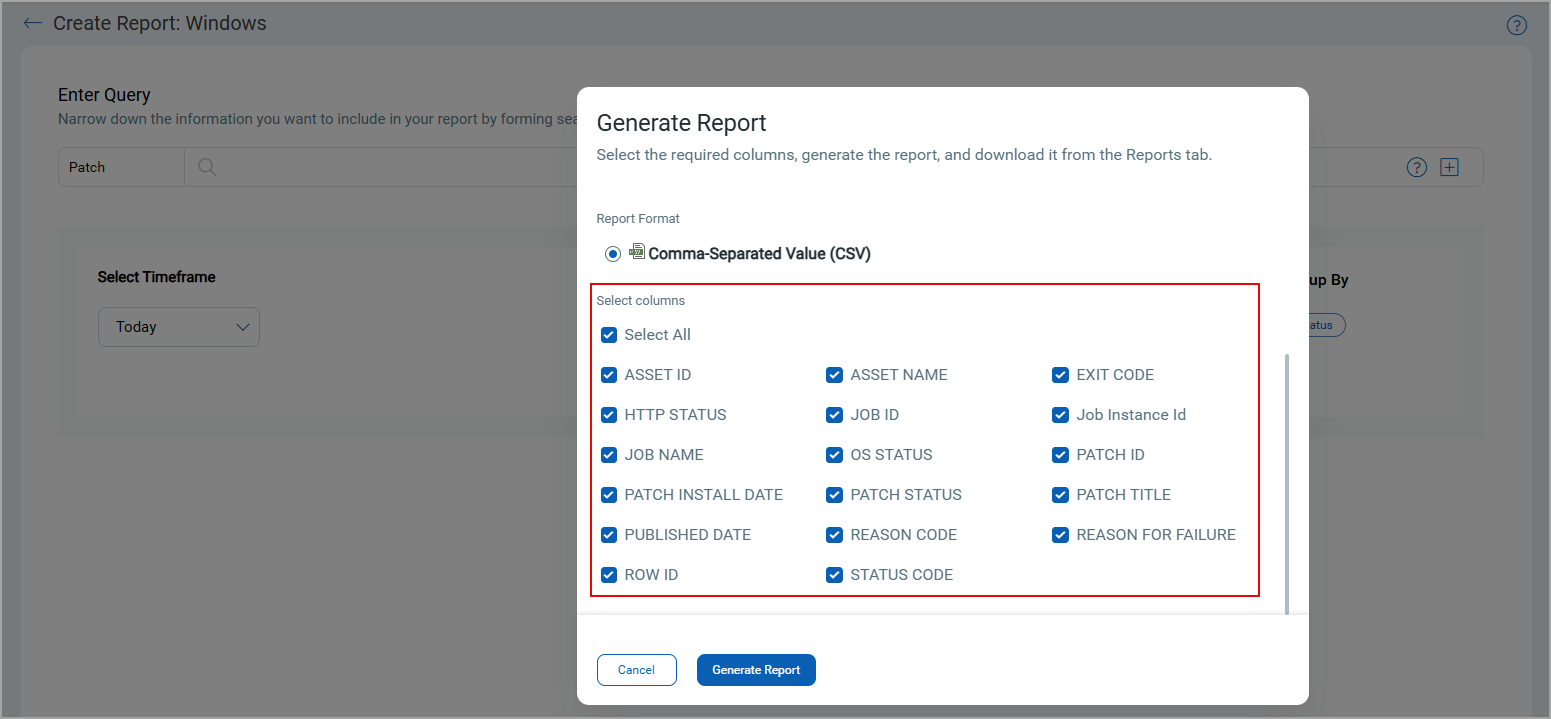Click the Patch query type selector
Screen dimensions: 1551x719
(121, 168)
